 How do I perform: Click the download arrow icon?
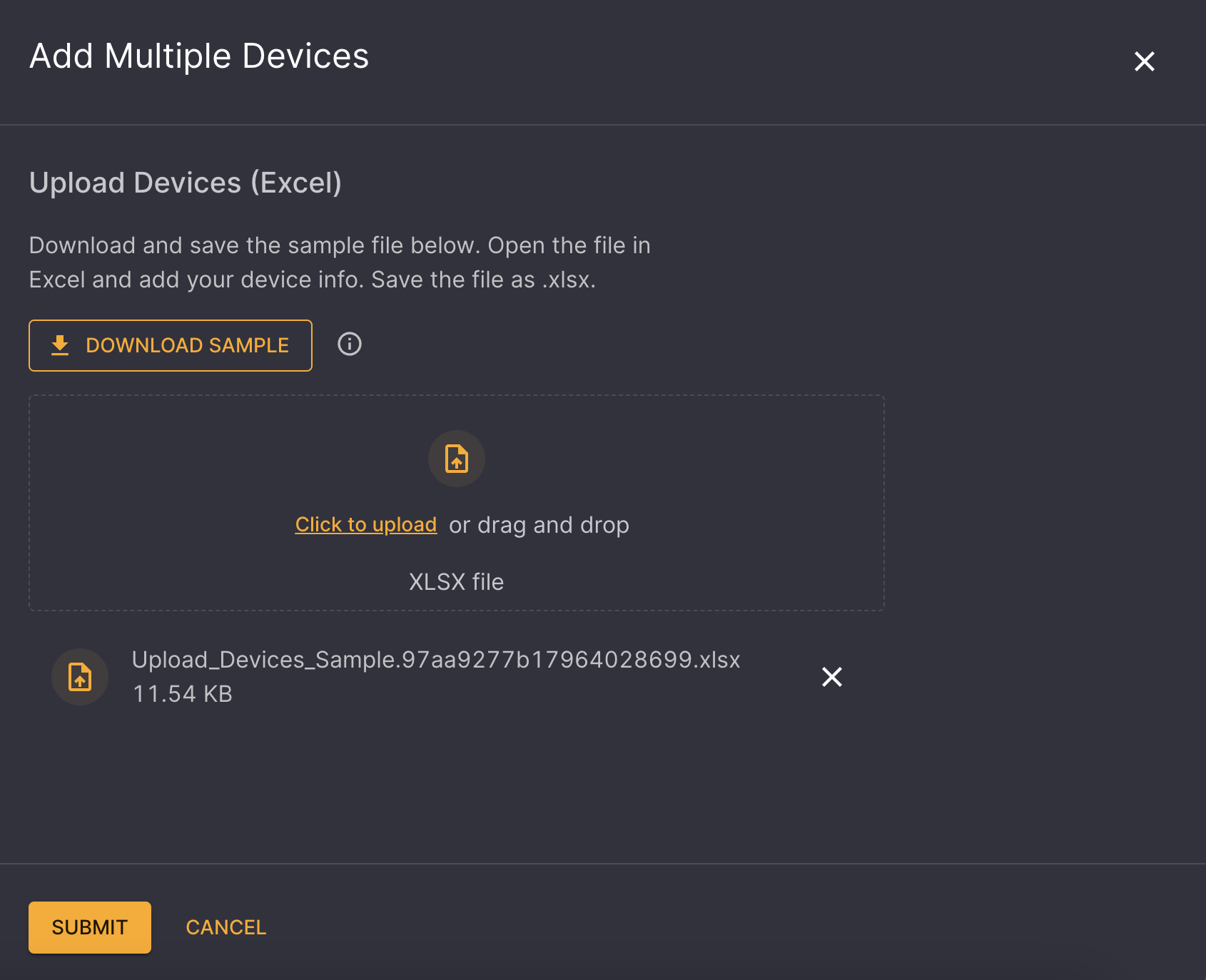click(x=60, y=345)
